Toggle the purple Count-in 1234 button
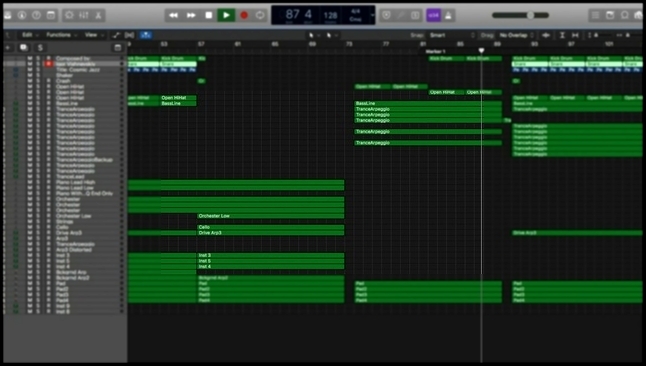646x366 pixels. click(x=433, y=15)
